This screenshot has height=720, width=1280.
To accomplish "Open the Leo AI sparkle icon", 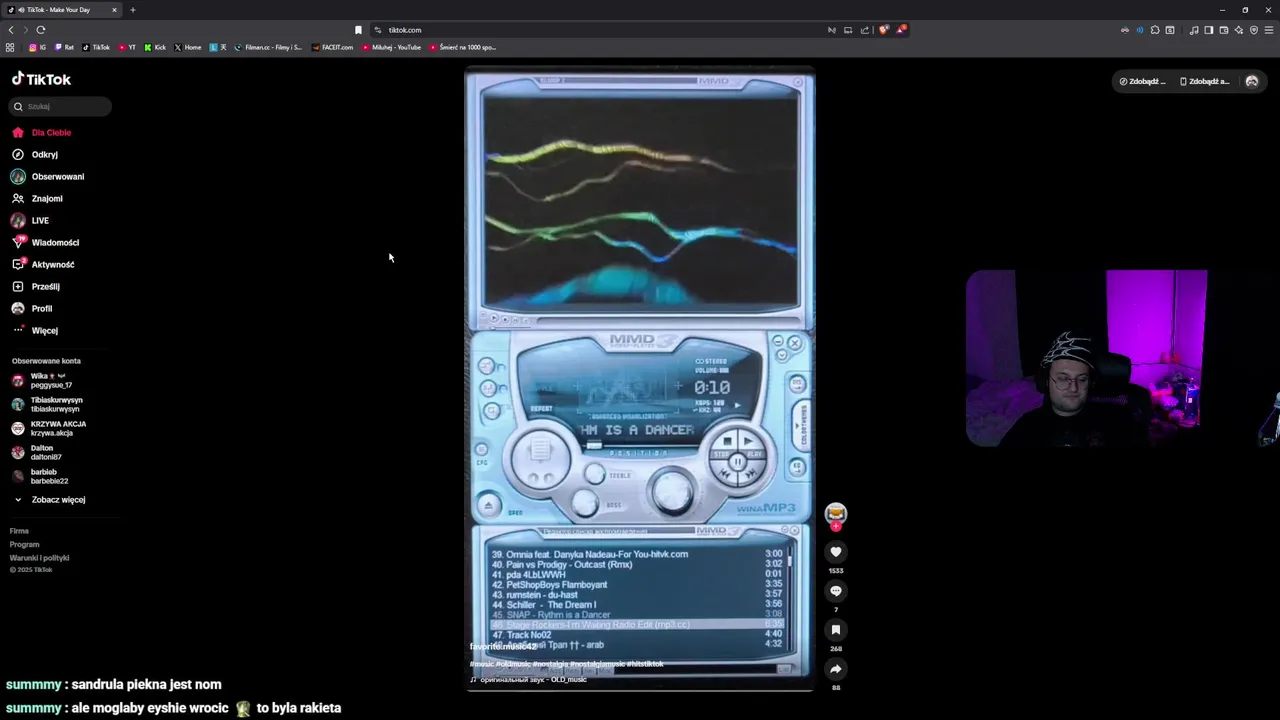I will (1239, 30).
